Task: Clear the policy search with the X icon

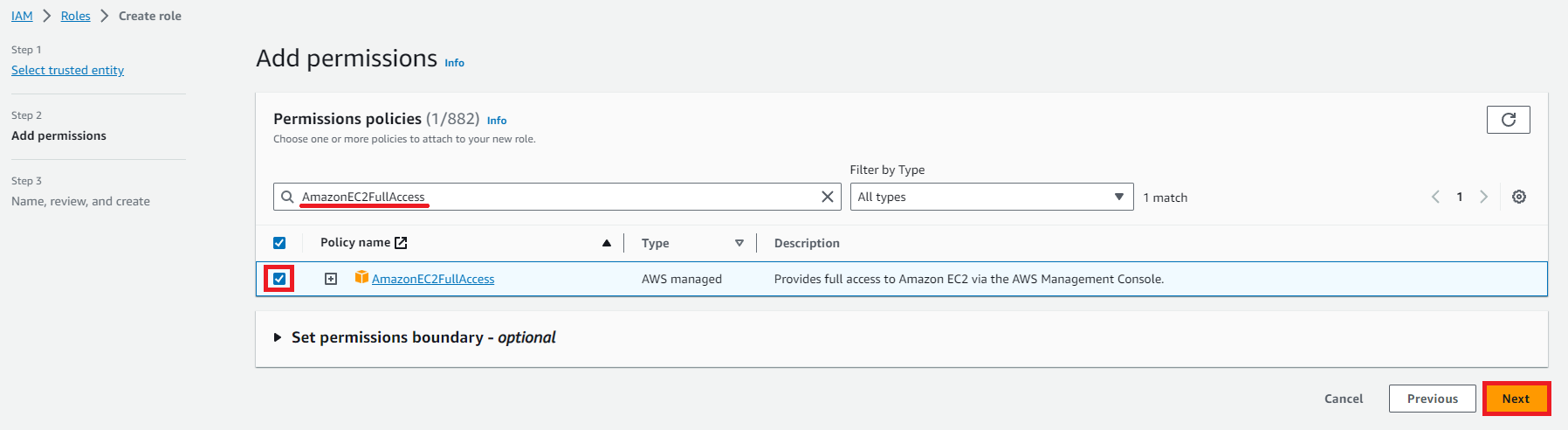Action: [x=828, y=197]
